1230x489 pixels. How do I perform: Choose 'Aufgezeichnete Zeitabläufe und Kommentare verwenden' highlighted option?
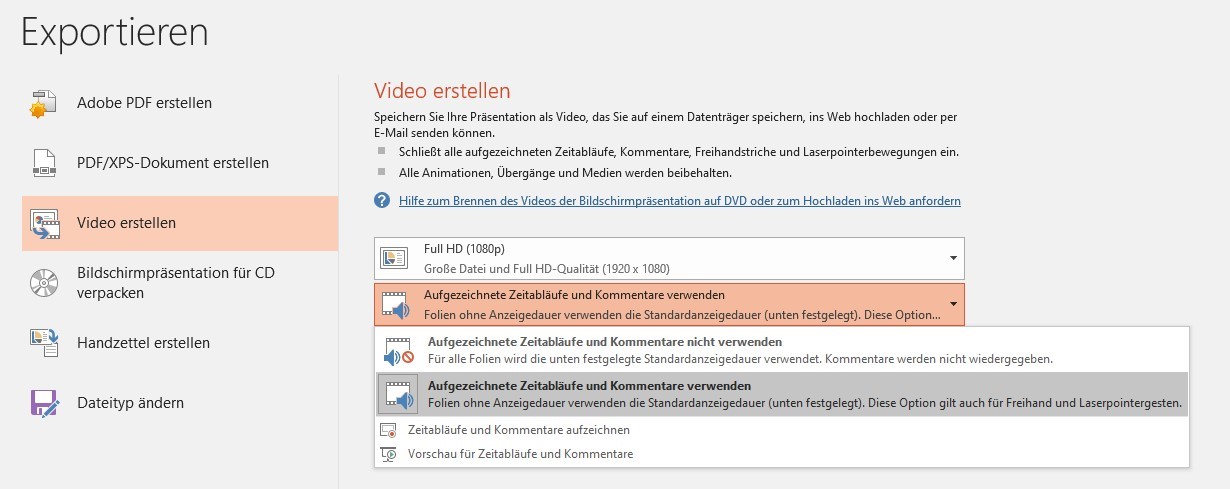click(x=781, y=393)
